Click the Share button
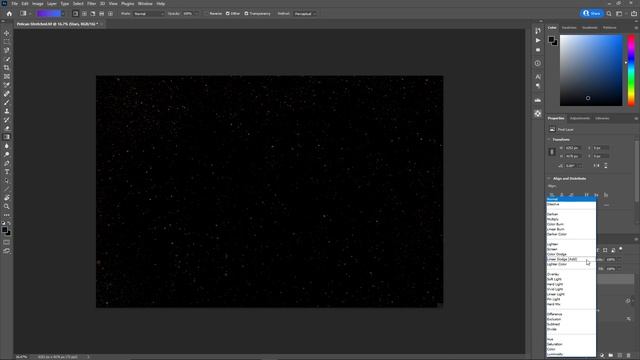 coord(592,13)
